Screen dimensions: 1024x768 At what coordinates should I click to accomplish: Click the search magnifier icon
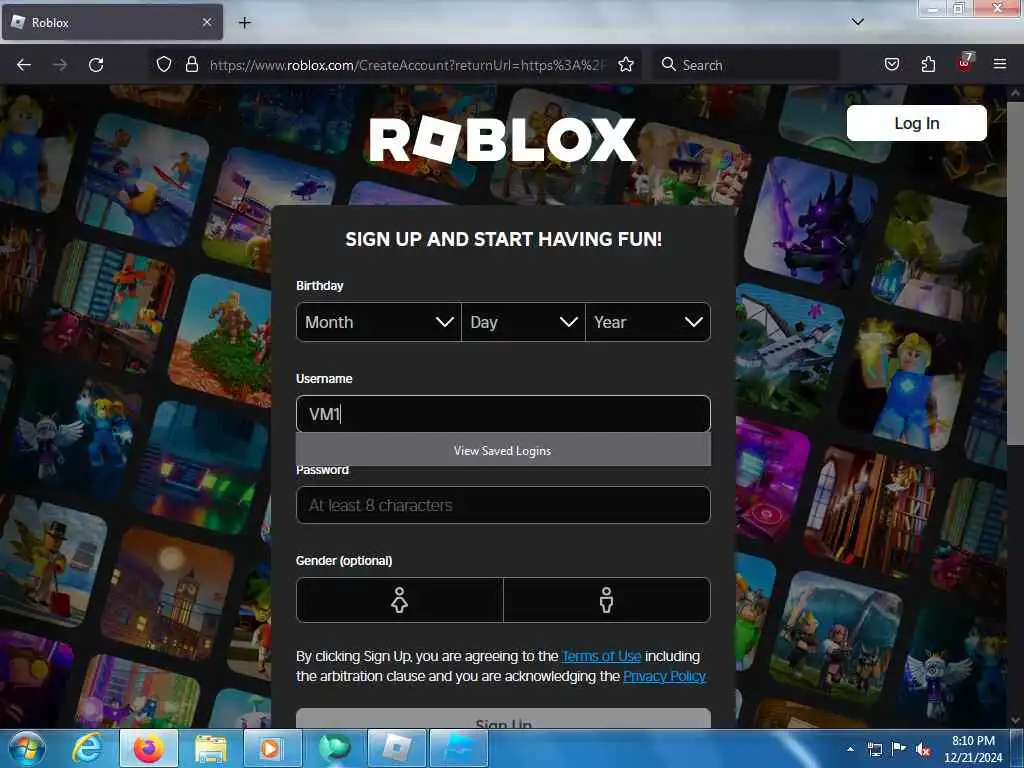tap(668, 64)
